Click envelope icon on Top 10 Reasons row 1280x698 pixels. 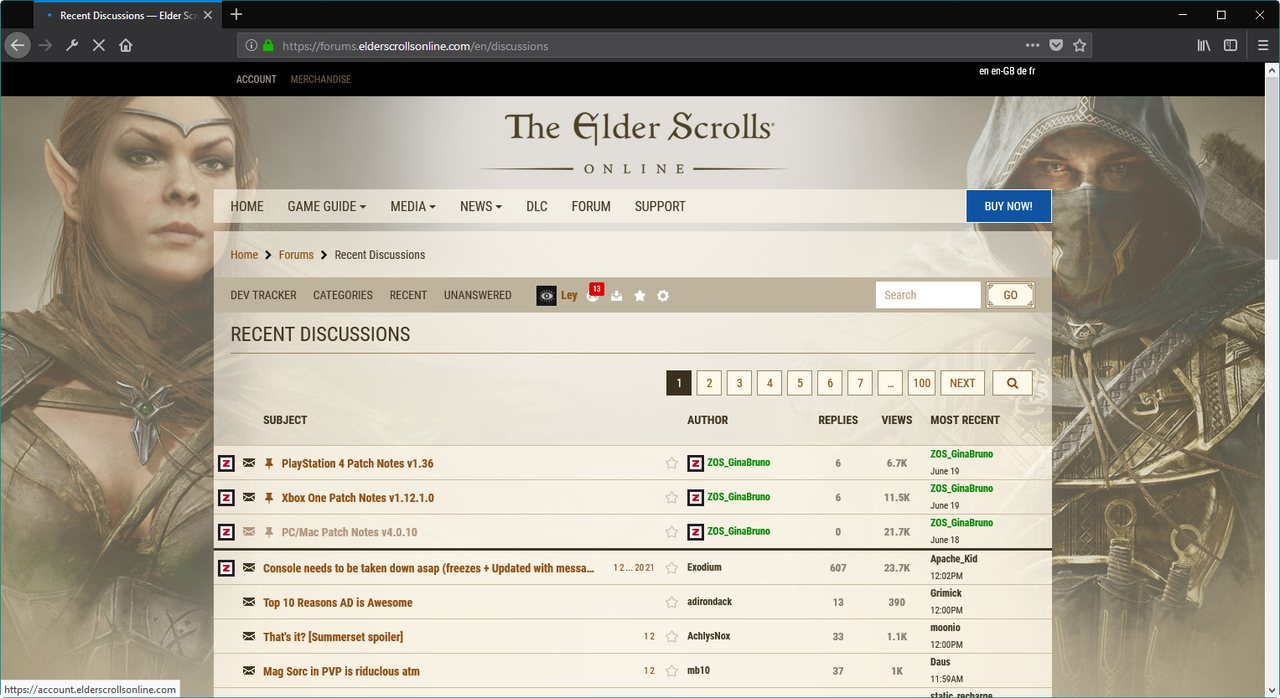pyautogui.click(x=249, y=602)
